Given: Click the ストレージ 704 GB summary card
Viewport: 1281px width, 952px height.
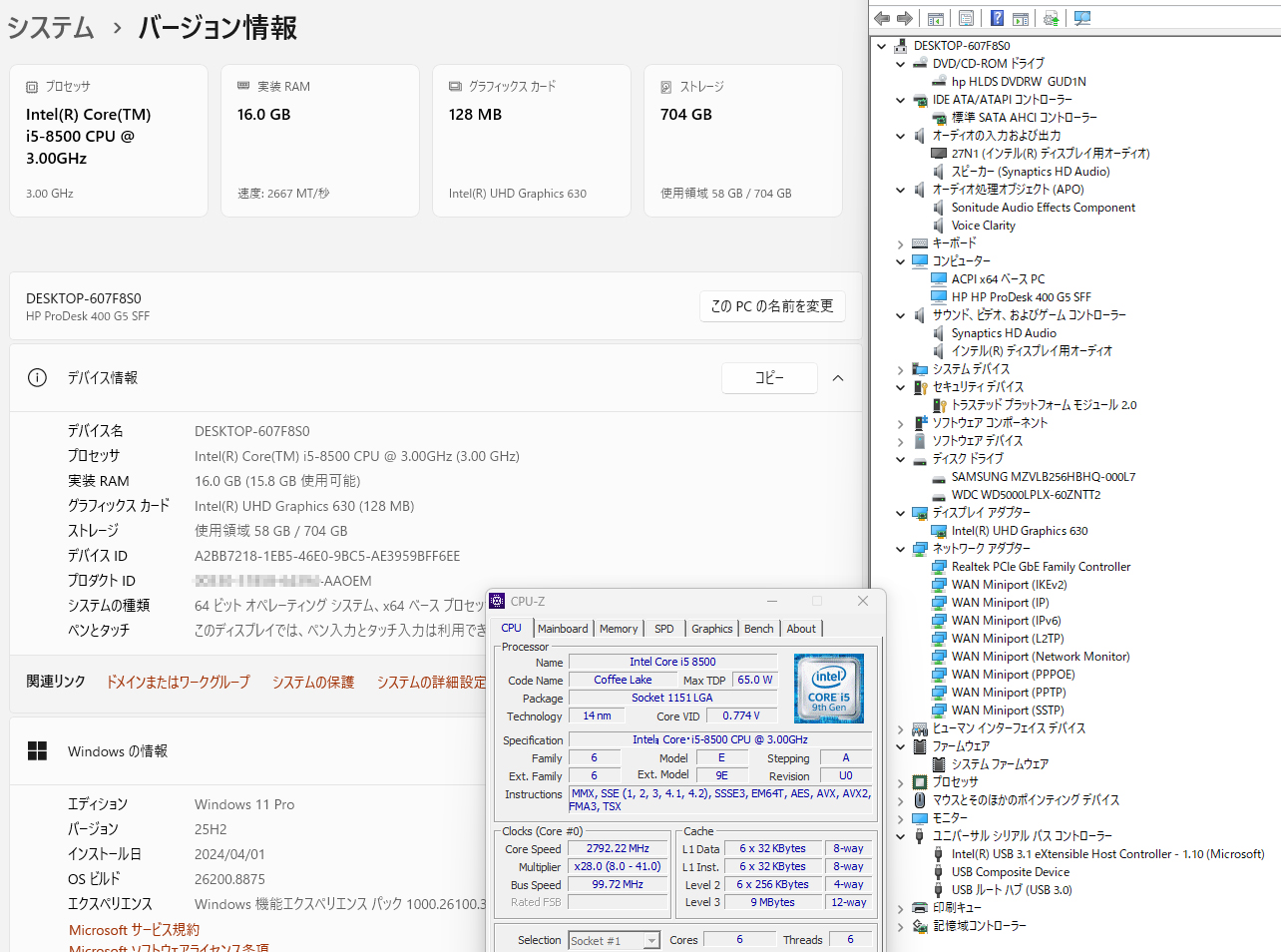Looking at the screenshot, I should tap(743, 141).
